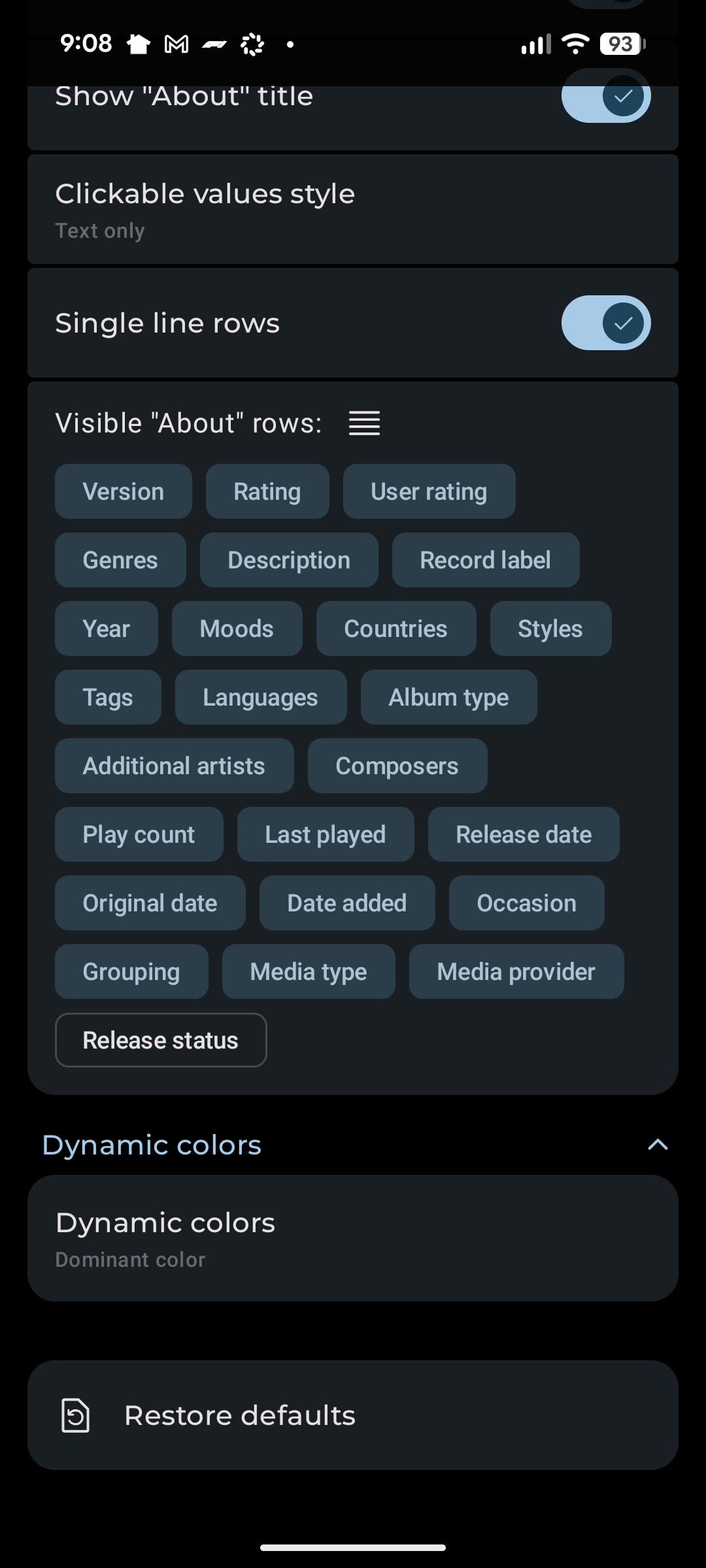Open the Clickable values style options
Viewport: 706px width, 1568px height.
pyautogui.click(x=353, y=210)
